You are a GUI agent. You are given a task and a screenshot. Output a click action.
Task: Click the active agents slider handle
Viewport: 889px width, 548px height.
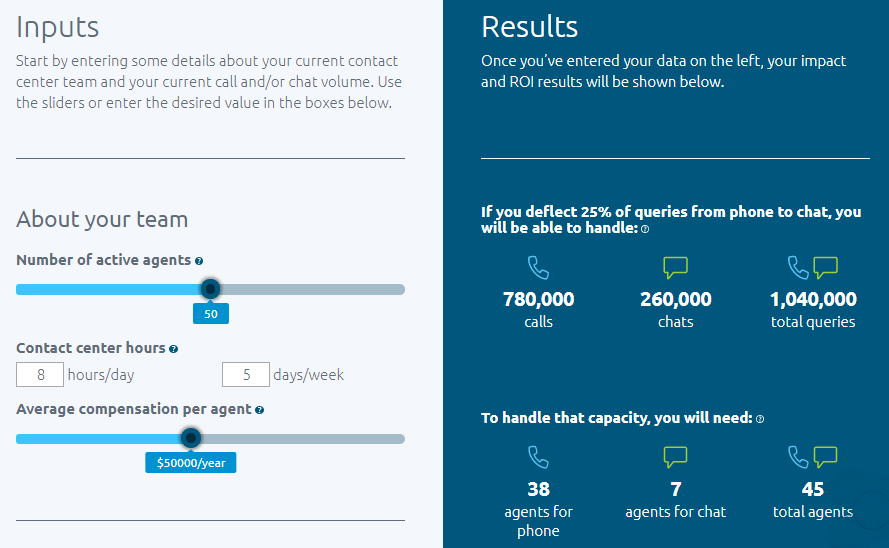pyautogui.click(x=210, y=289)
